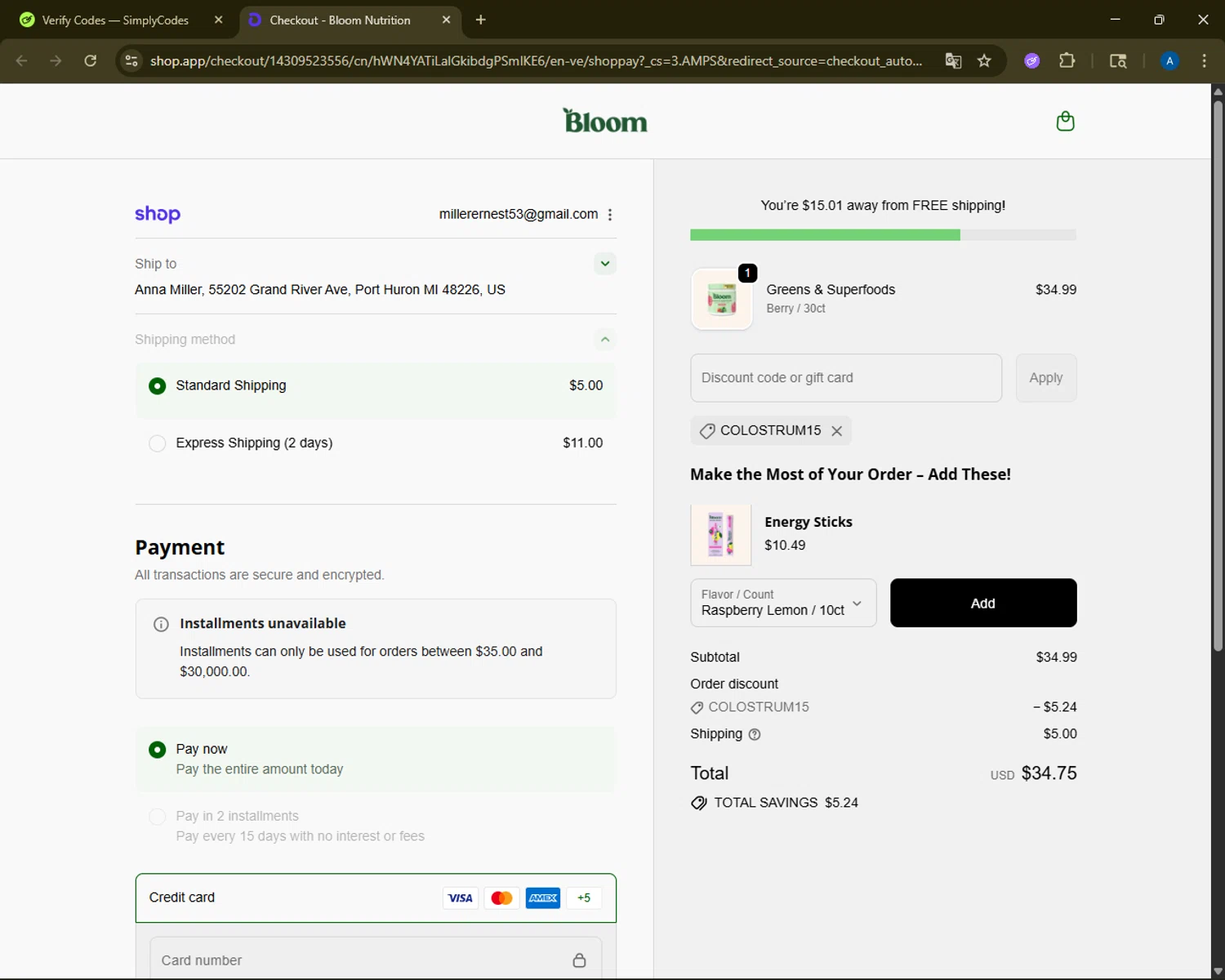Click the Discount code or gift card field
The height and width of the screenshot is (980, 1225).
click(x=845, y=378)
